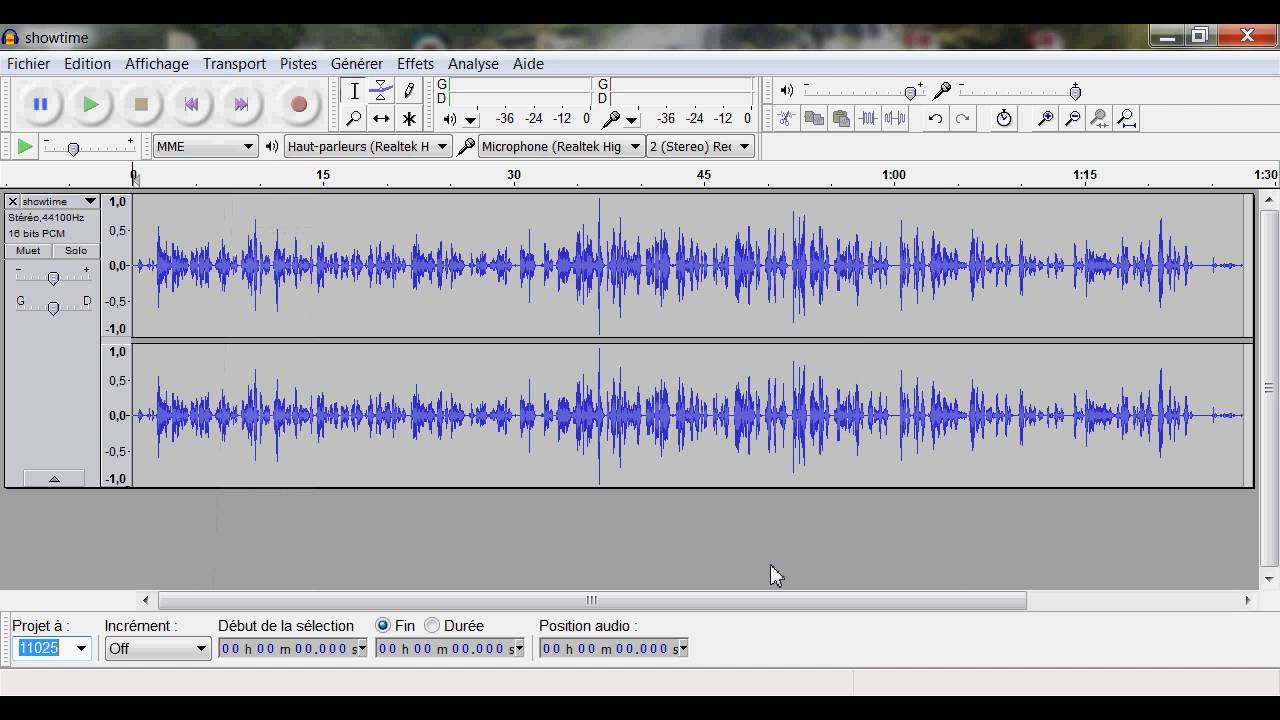1280x720 pixels.
Task: Open the Transport menu
Action: [234, 63]
